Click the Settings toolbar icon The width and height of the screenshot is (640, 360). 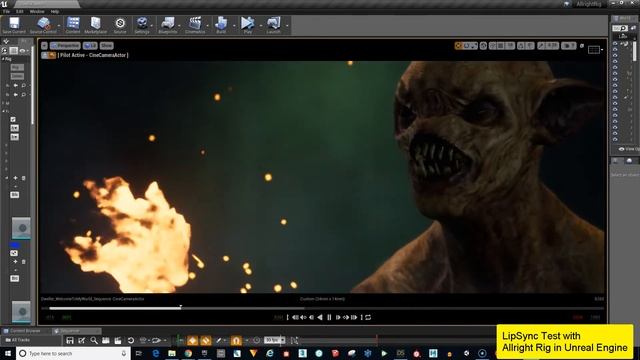pyautogui.click(x=142, y=23)
